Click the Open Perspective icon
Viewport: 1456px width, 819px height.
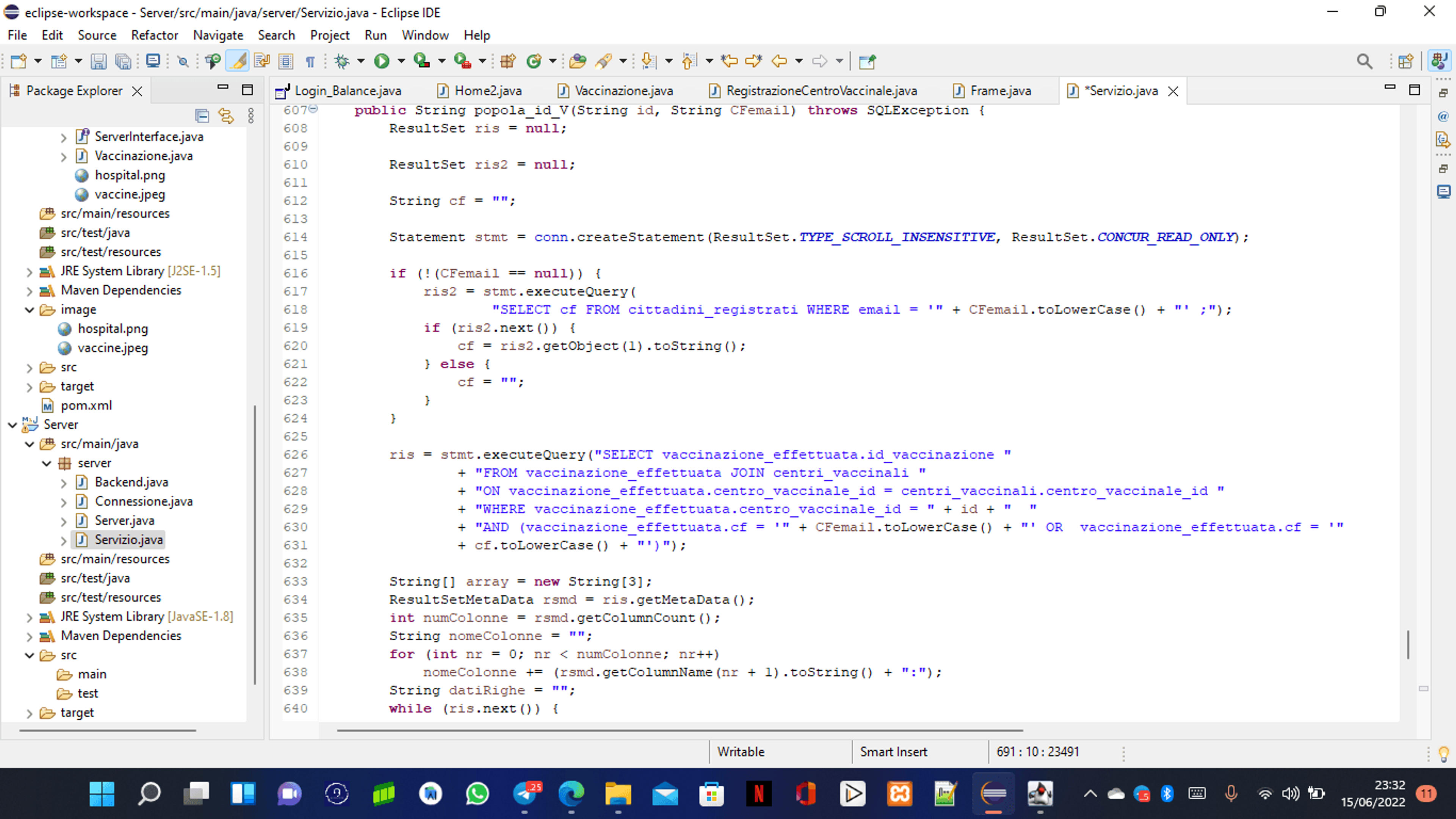pos(1406,61)
